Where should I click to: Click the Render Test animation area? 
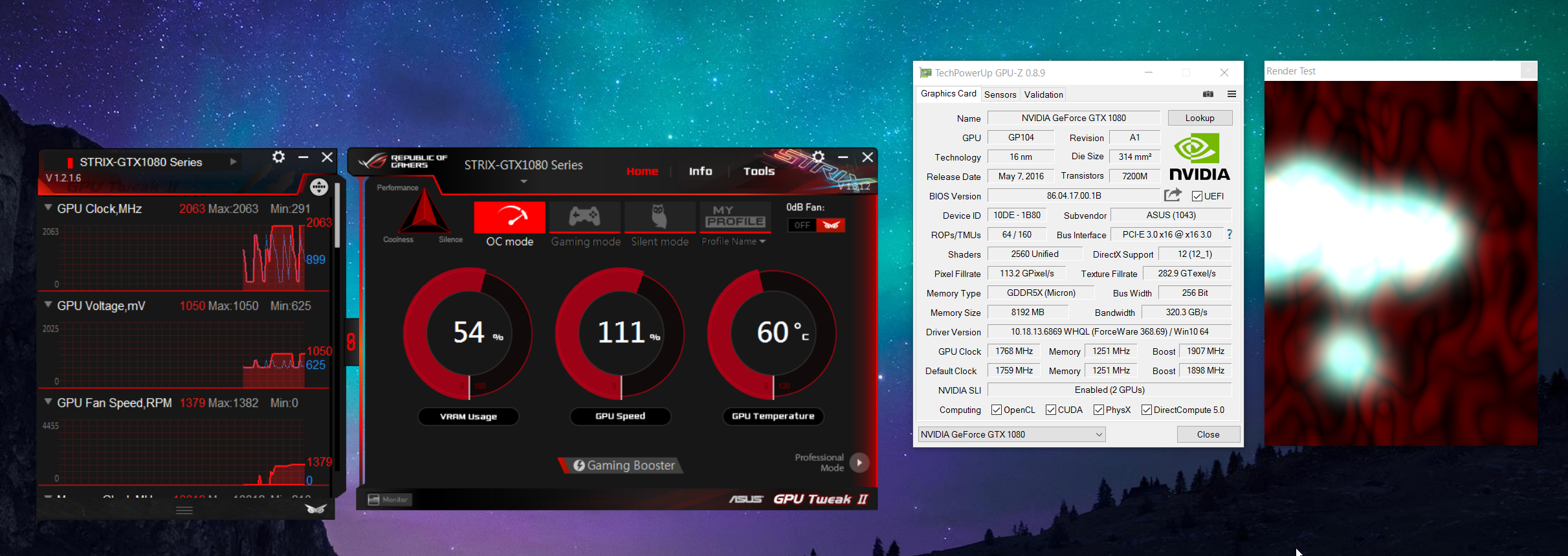tap(1401, 263)
